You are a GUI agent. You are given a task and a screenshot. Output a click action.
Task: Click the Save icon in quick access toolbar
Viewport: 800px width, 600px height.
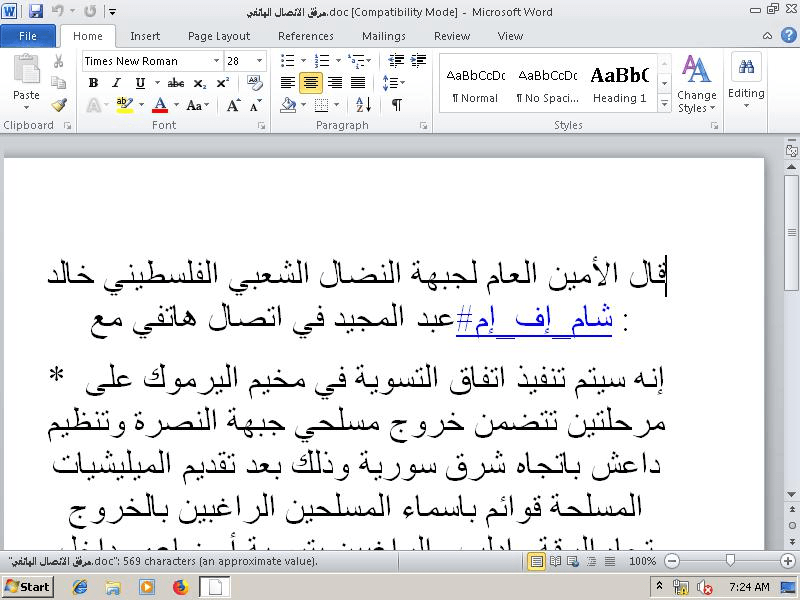click(x=36, y=11)
